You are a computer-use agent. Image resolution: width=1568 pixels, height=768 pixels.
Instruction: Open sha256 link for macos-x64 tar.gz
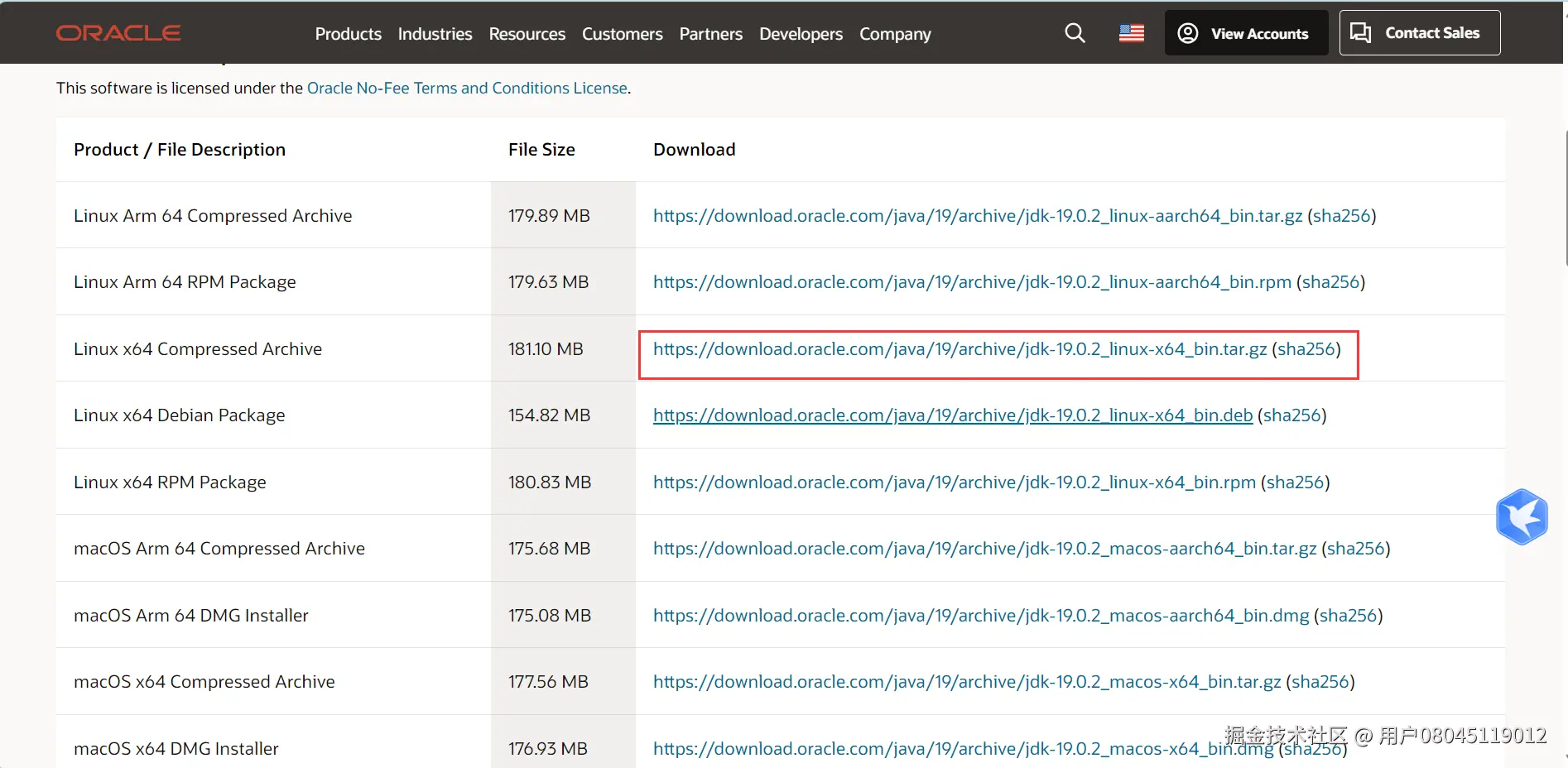coord(1320,682)
